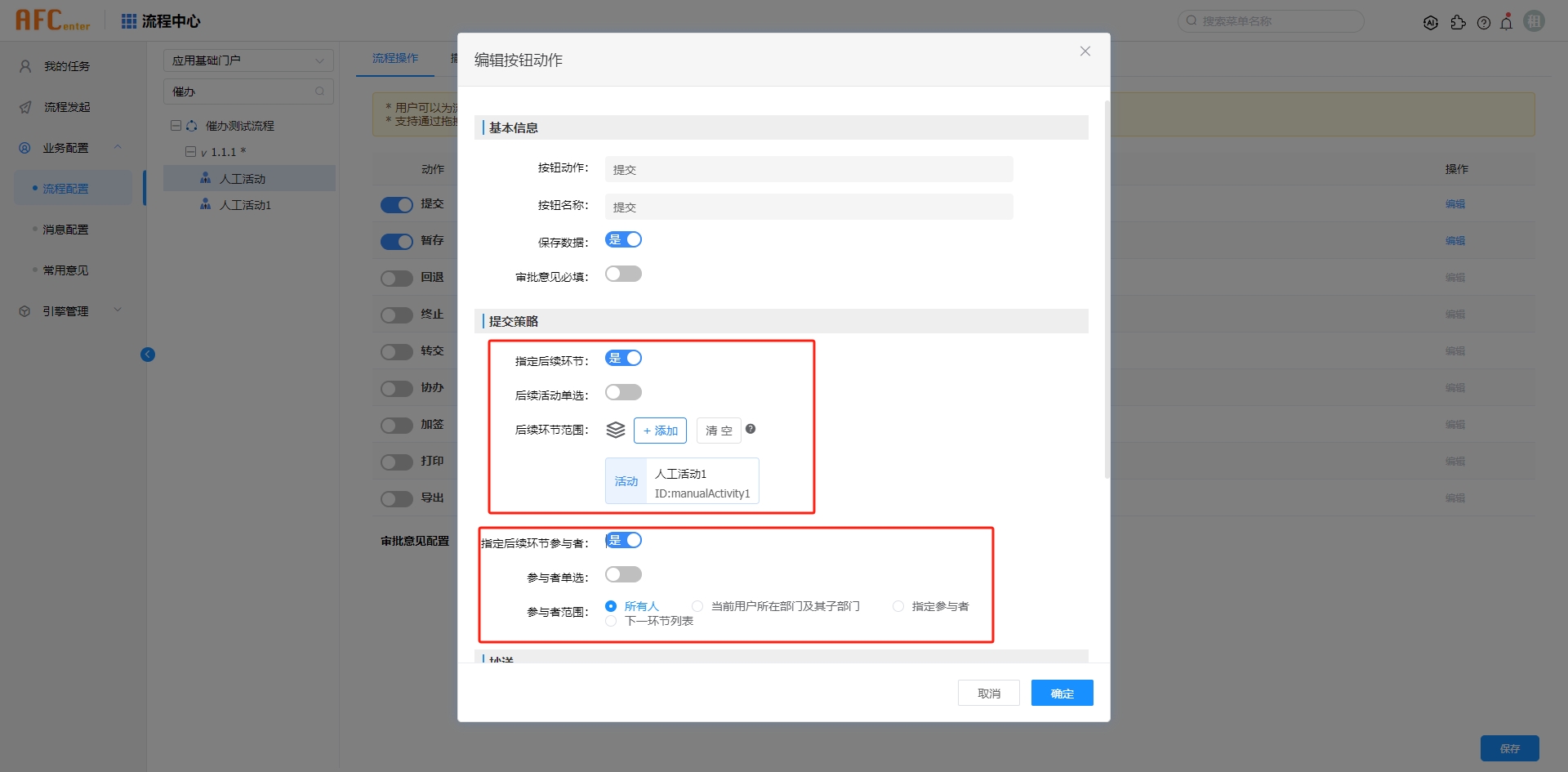Click the puzzle-piece extensions icon

1458,23
